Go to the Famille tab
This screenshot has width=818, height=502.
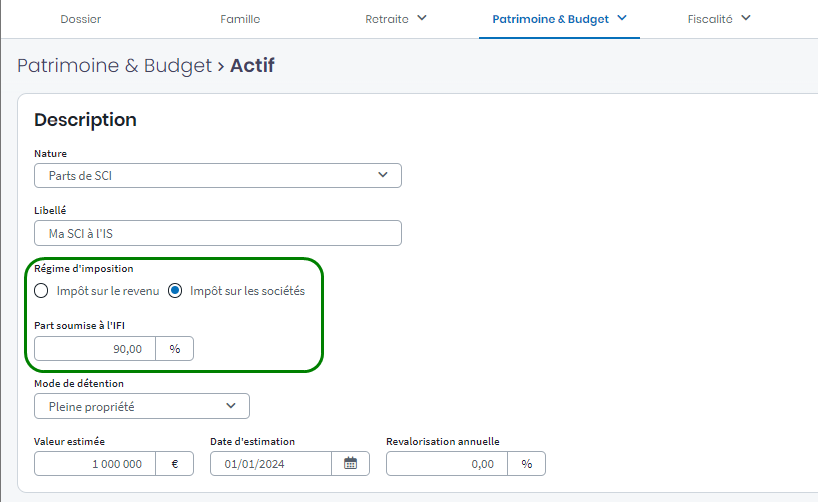(240, 19)
